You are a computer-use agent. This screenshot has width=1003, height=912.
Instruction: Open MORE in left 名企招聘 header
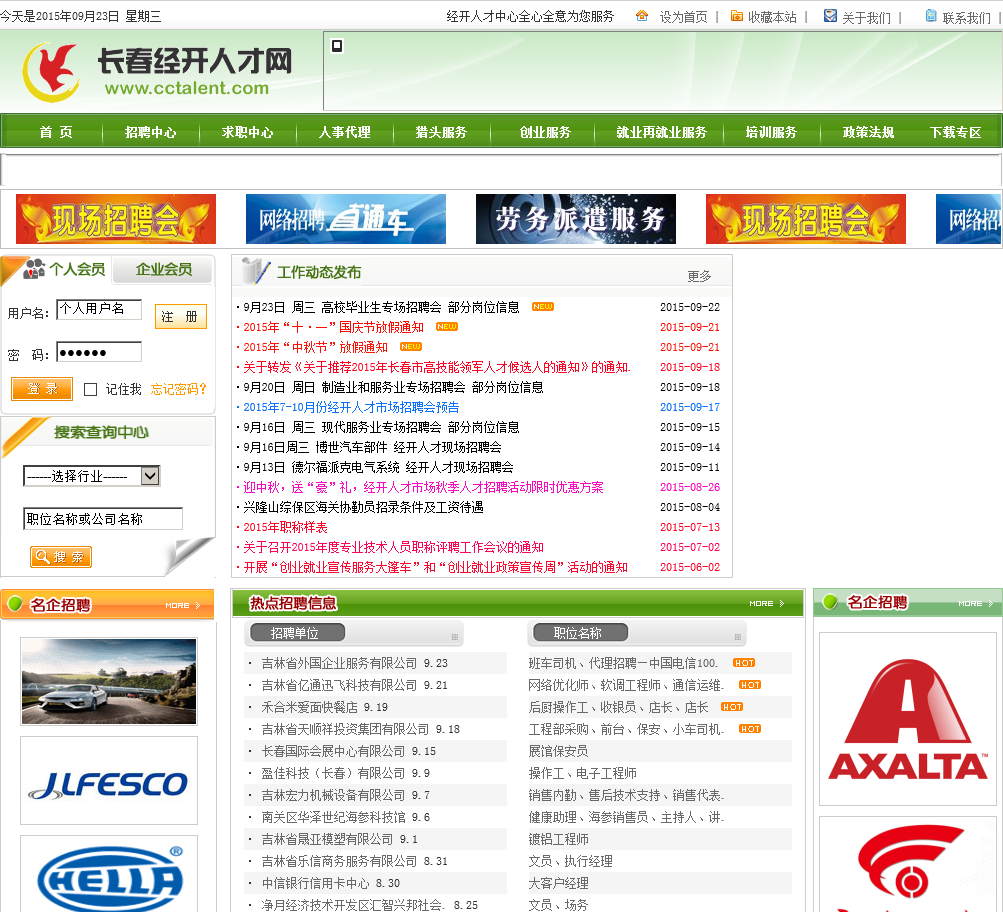click(183, 605)
